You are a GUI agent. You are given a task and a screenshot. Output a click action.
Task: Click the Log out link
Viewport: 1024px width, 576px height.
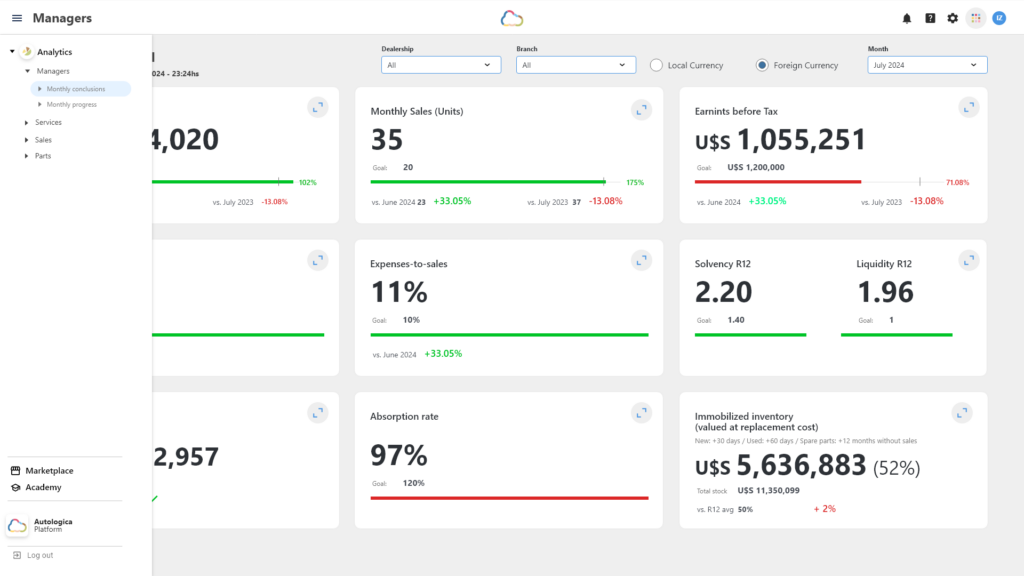(x=40, y=555)
